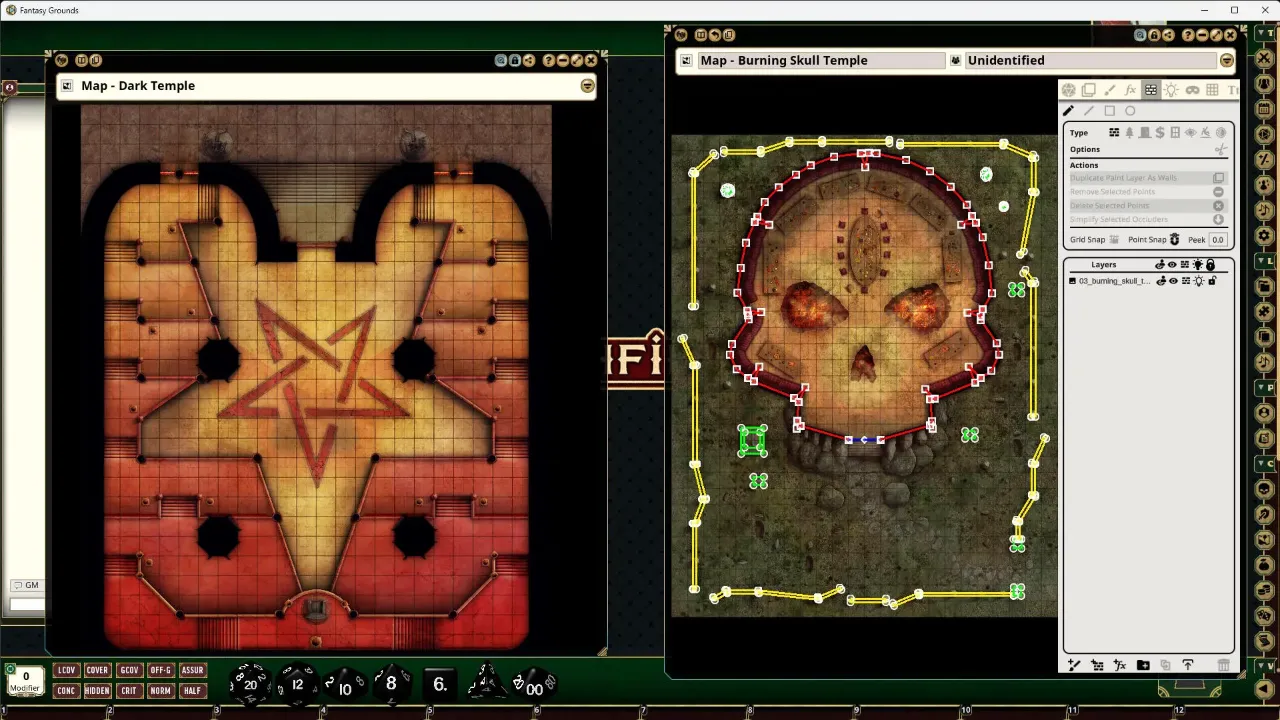Open the lighting bulb toolbar tab
The image size is (1280, 720).
click(x=1171, y=90)
